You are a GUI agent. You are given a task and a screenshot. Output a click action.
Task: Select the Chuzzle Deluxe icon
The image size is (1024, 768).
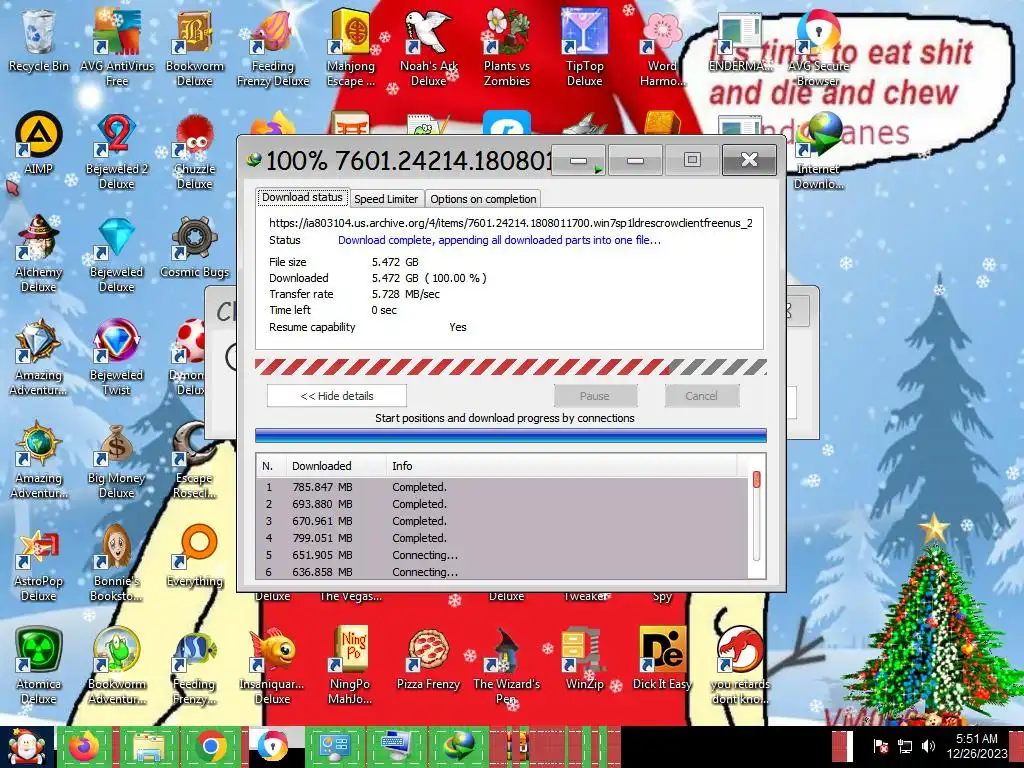click(195, 150)
